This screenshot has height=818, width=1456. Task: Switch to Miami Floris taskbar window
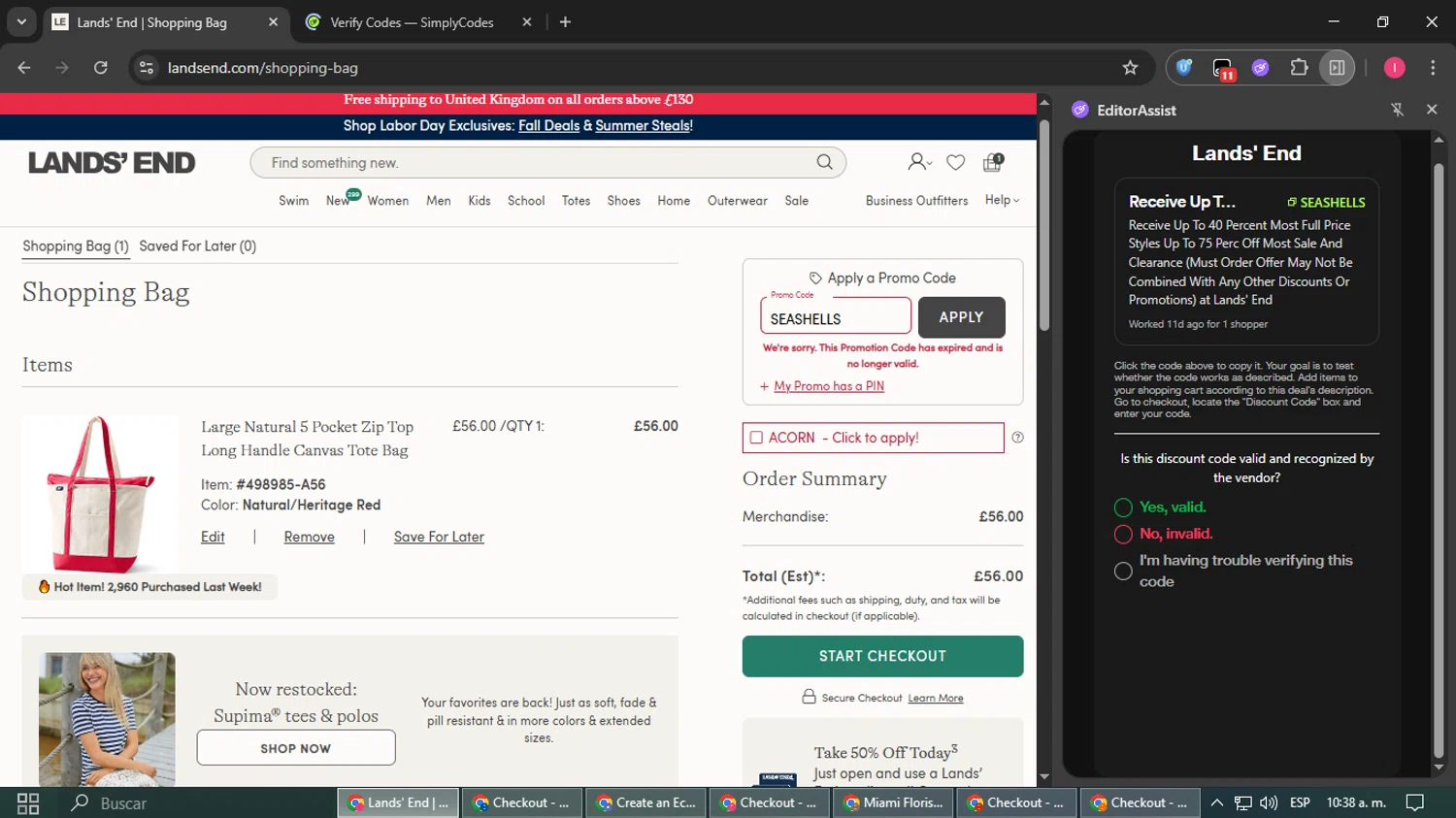tap(893, 802)
